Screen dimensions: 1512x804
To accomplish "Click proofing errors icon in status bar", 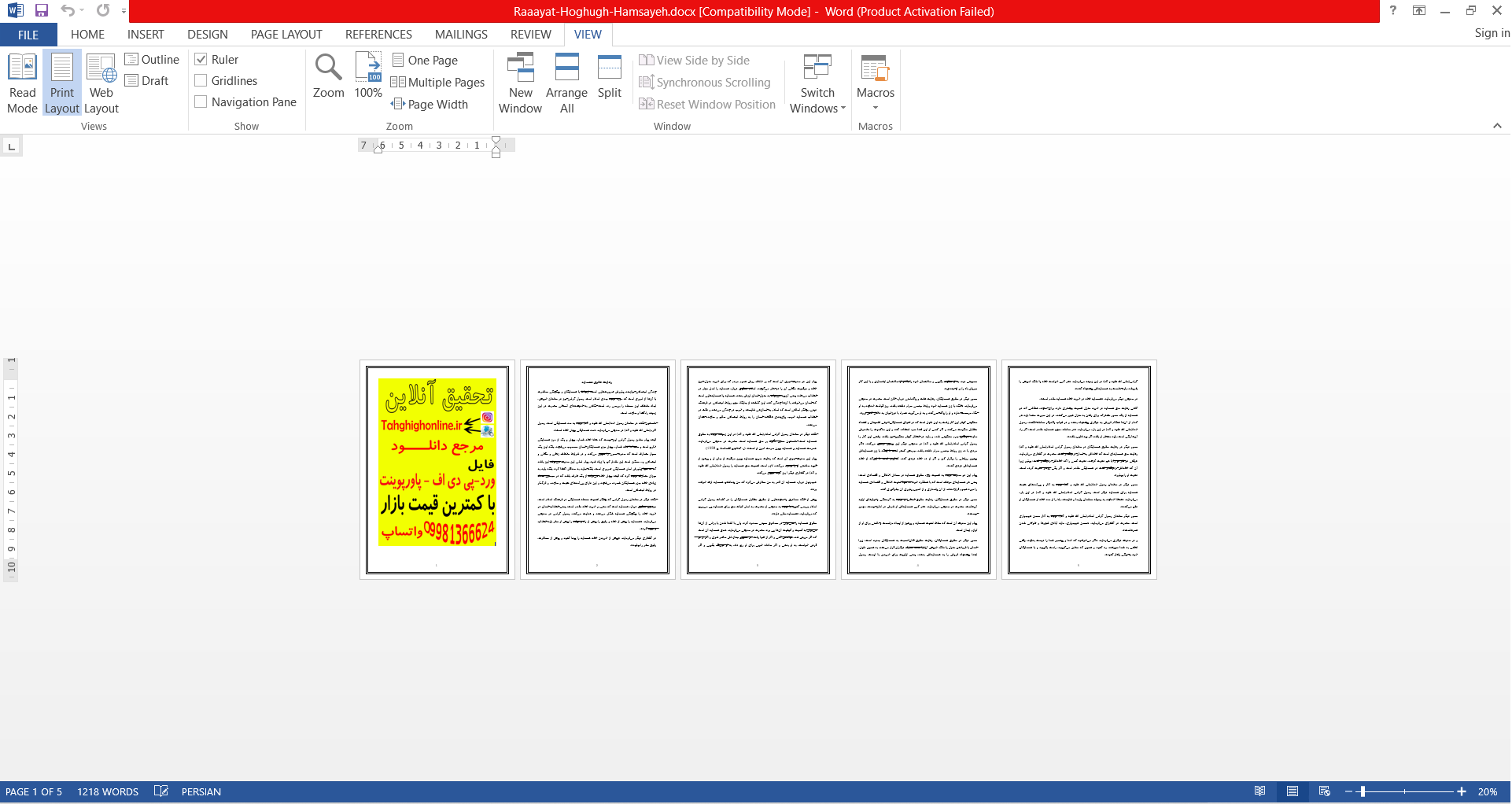I will [x=161, y=791].
